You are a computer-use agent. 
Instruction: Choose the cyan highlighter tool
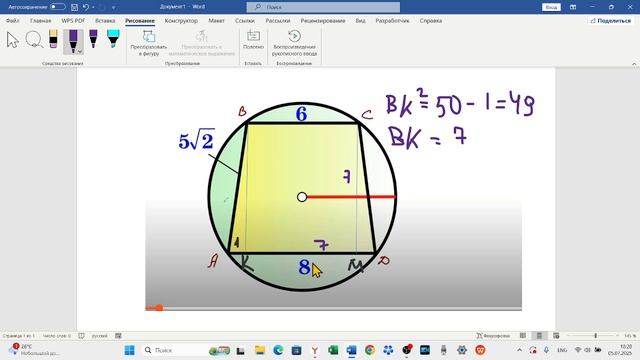click(113, 39)
